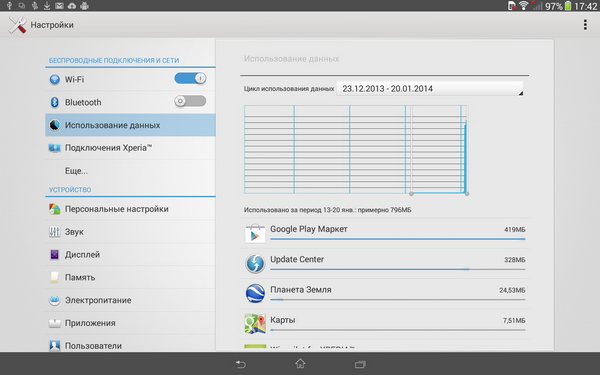The image size is (600, 375).
Task: Tap the Home navigation button
Action: (300, 364)
